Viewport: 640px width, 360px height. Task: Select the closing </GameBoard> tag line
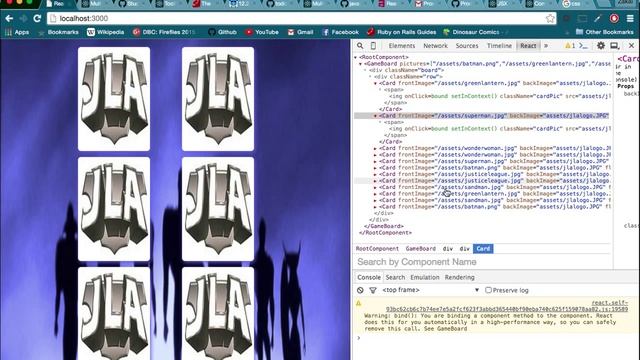click(x=384, y=226)
